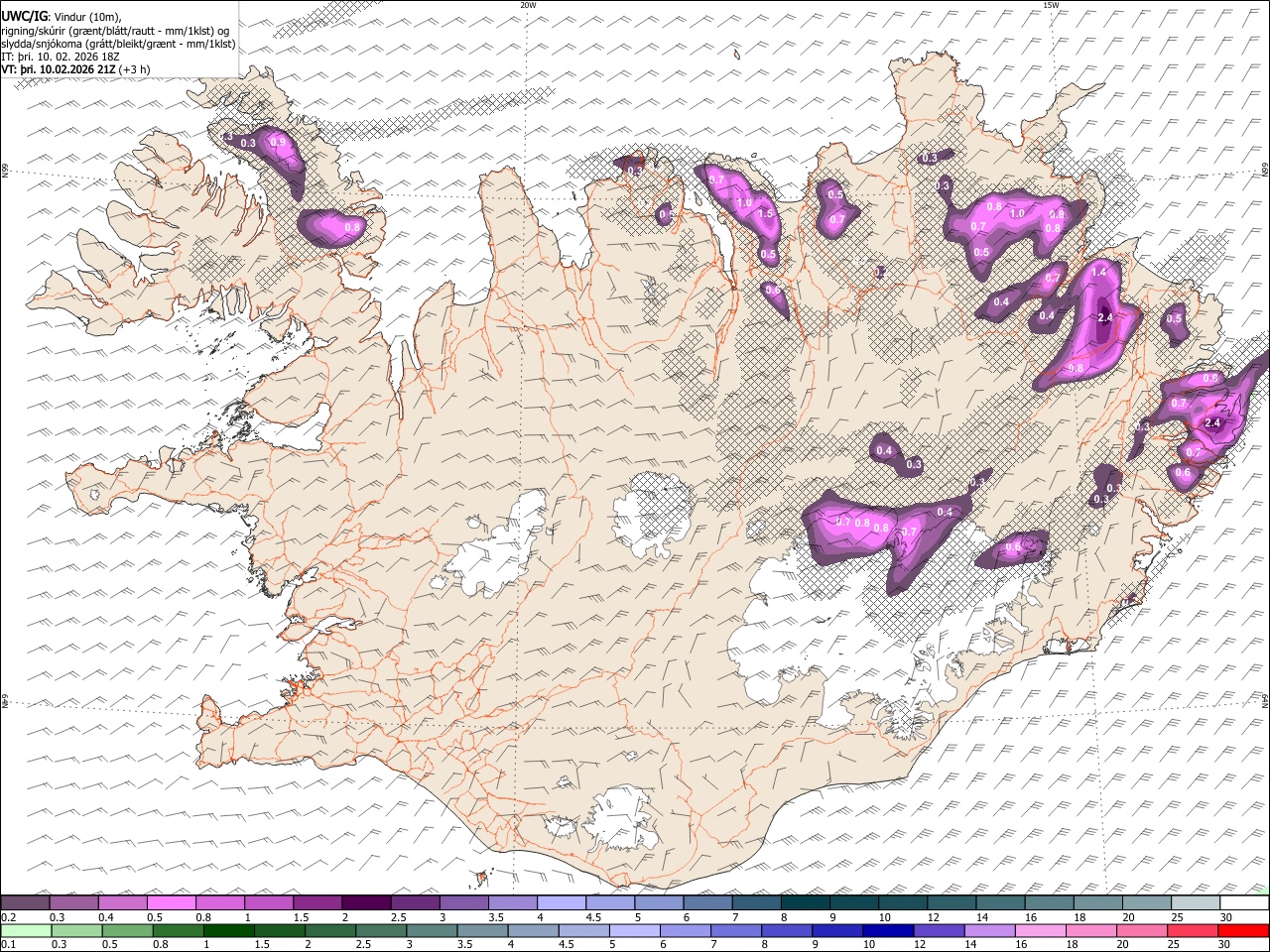Select the pale green 0.1 swatch in the lower legend row

[26, 931]
